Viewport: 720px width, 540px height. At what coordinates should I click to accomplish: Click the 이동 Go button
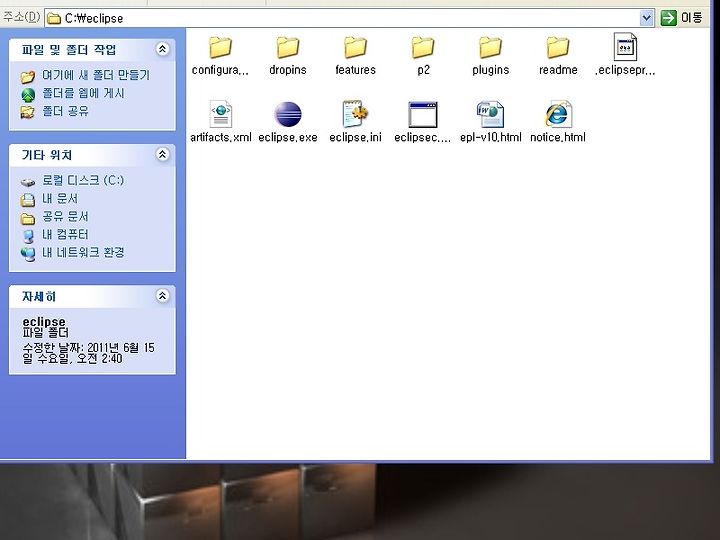pos(682,18)
